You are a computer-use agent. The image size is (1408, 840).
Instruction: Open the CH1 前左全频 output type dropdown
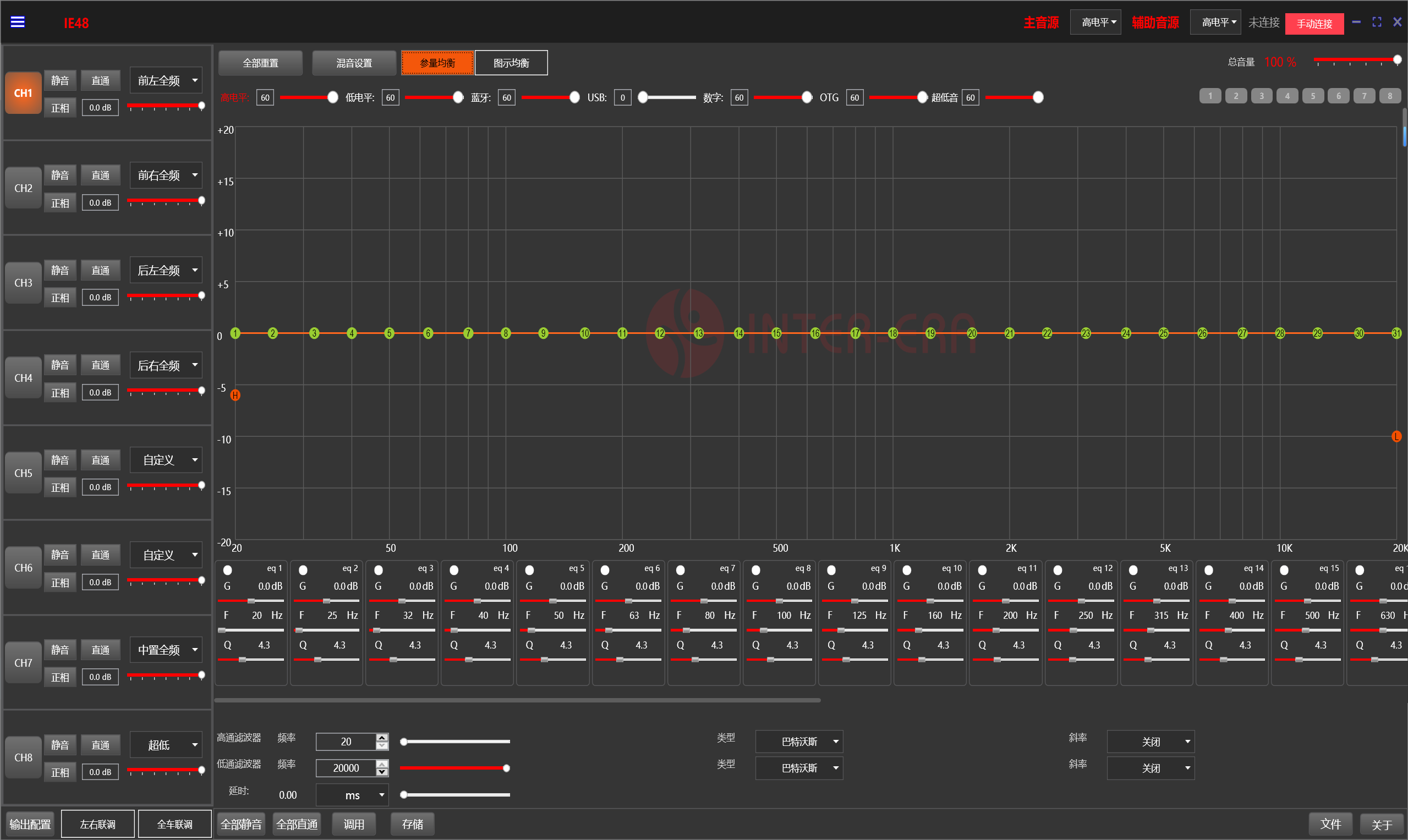[166, 80]
